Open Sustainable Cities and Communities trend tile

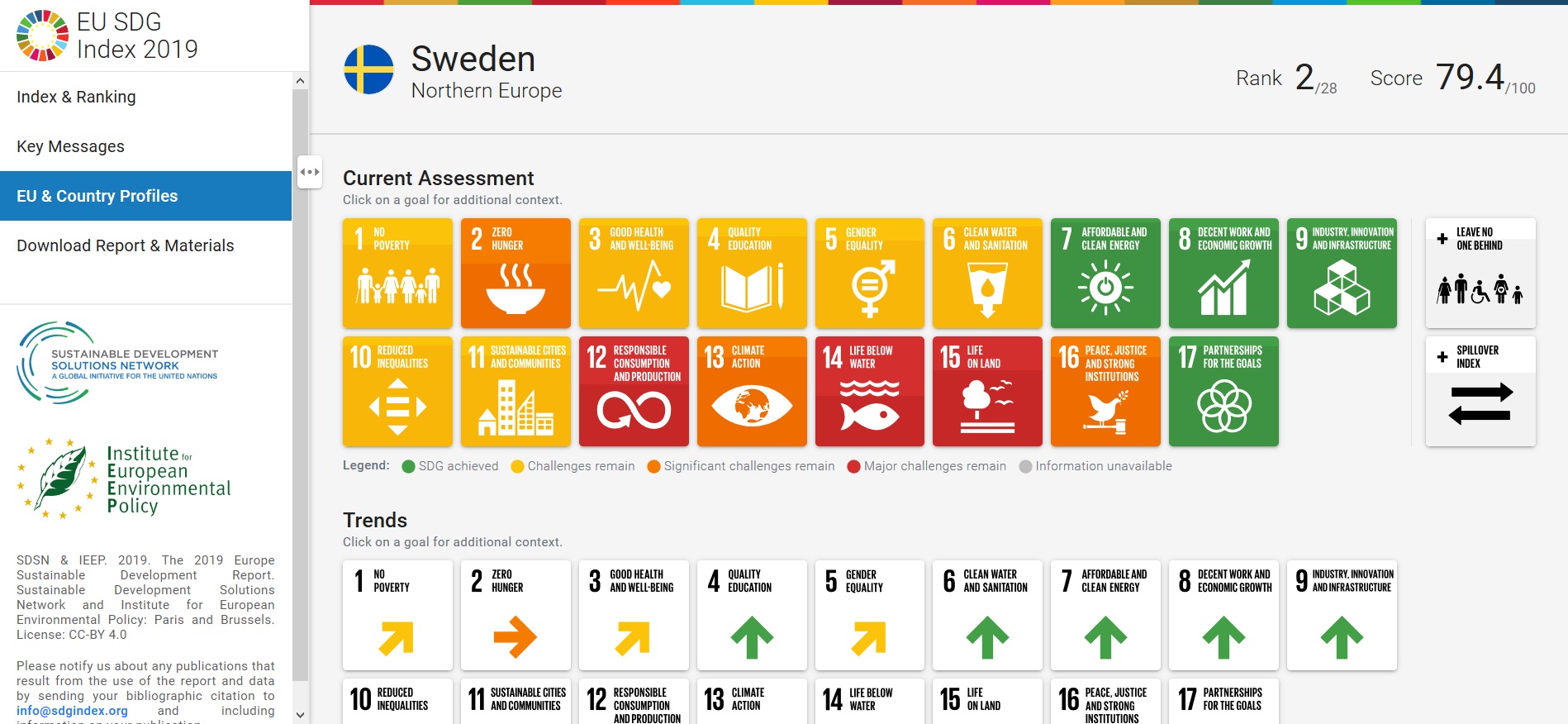(x=516, y=701)
